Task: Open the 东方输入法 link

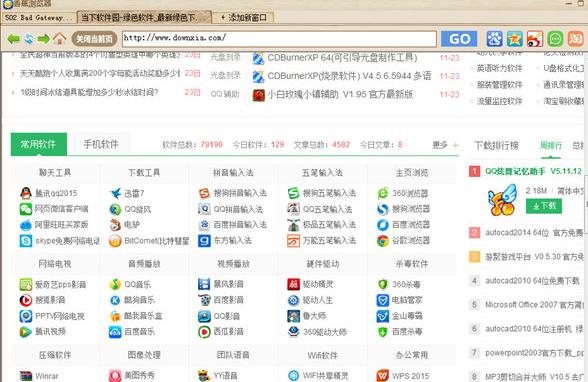Action: [232, 241]
